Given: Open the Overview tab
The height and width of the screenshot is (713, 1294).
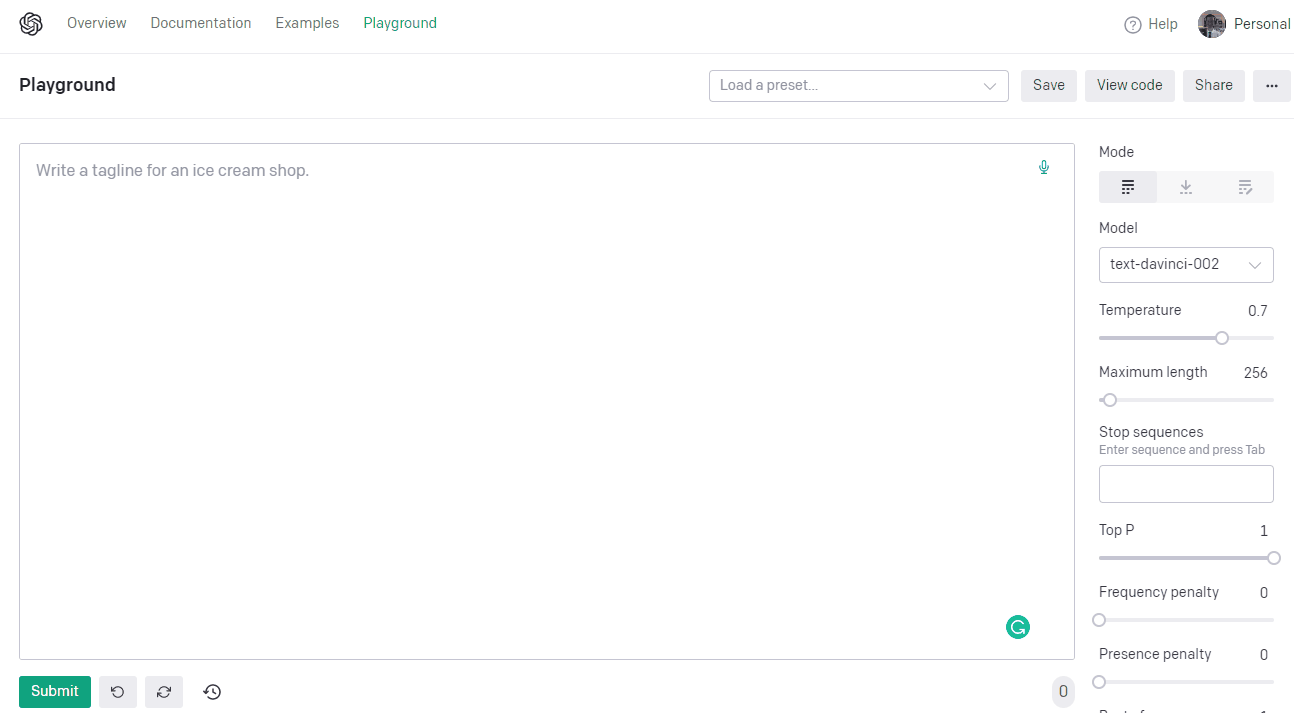Looking at the screenshot, I should pos(97,23).
